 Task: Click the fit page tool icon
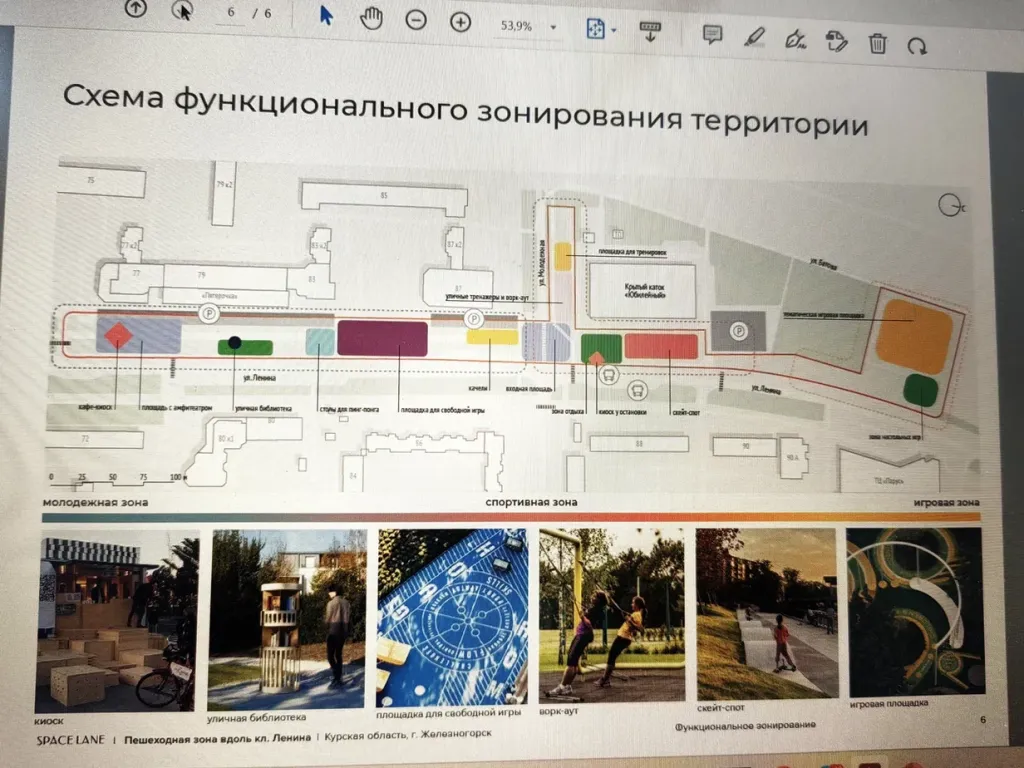pos(595,29)
